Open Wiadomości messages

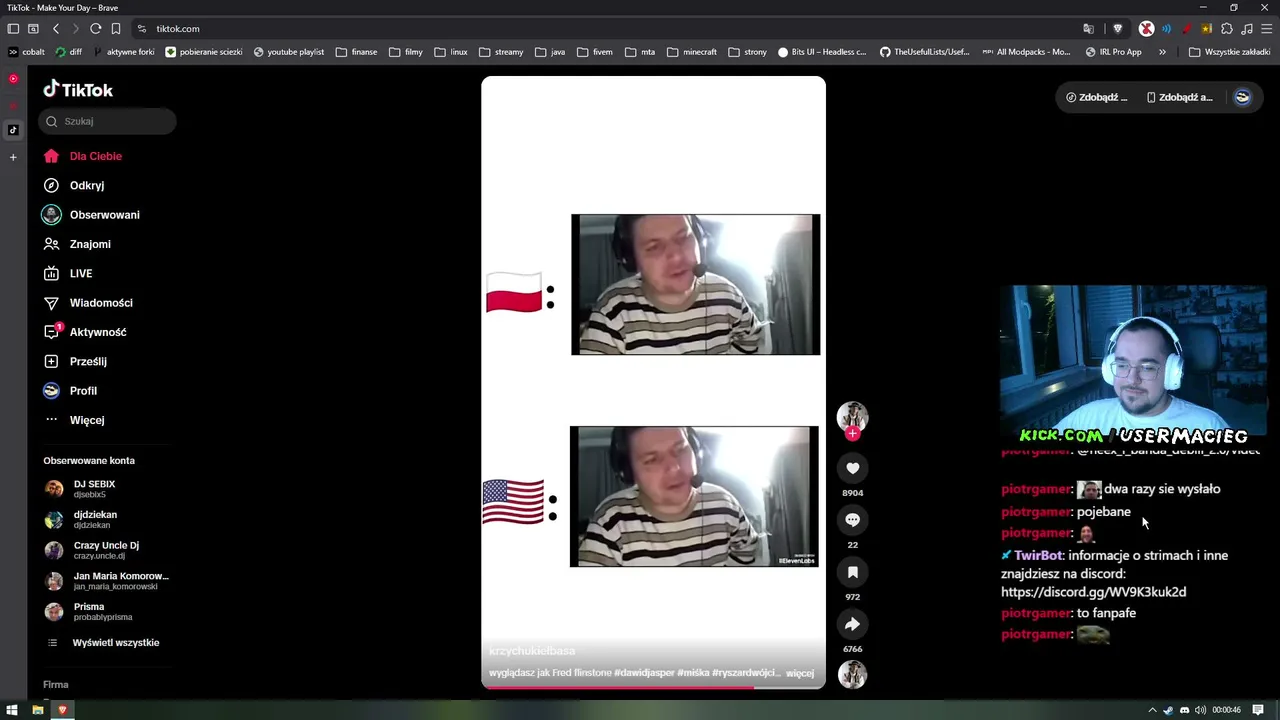point(88,303)
